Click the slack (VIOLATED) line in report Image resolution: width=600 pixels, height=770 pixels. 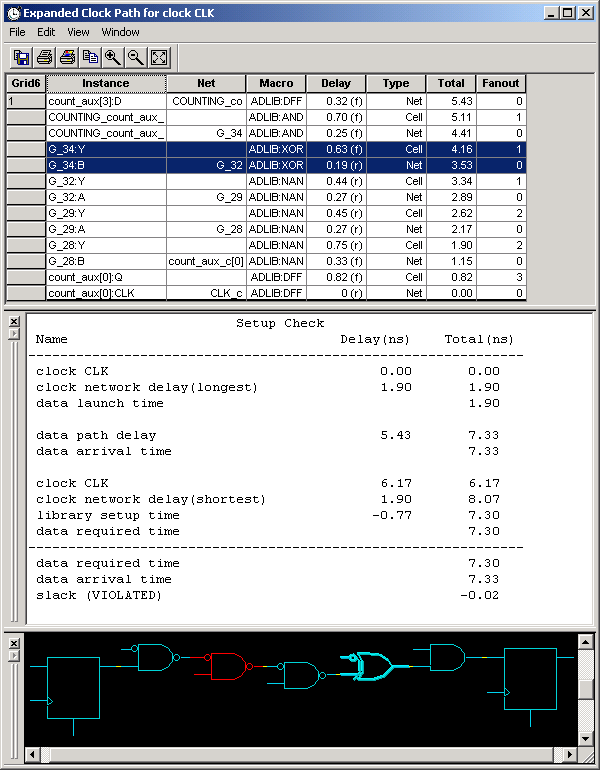tap(268, 595)
